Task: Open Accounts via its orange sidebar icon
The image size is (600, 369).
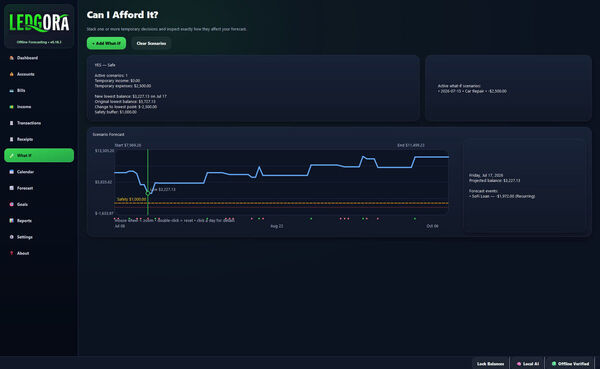Action: pos(11,74)
